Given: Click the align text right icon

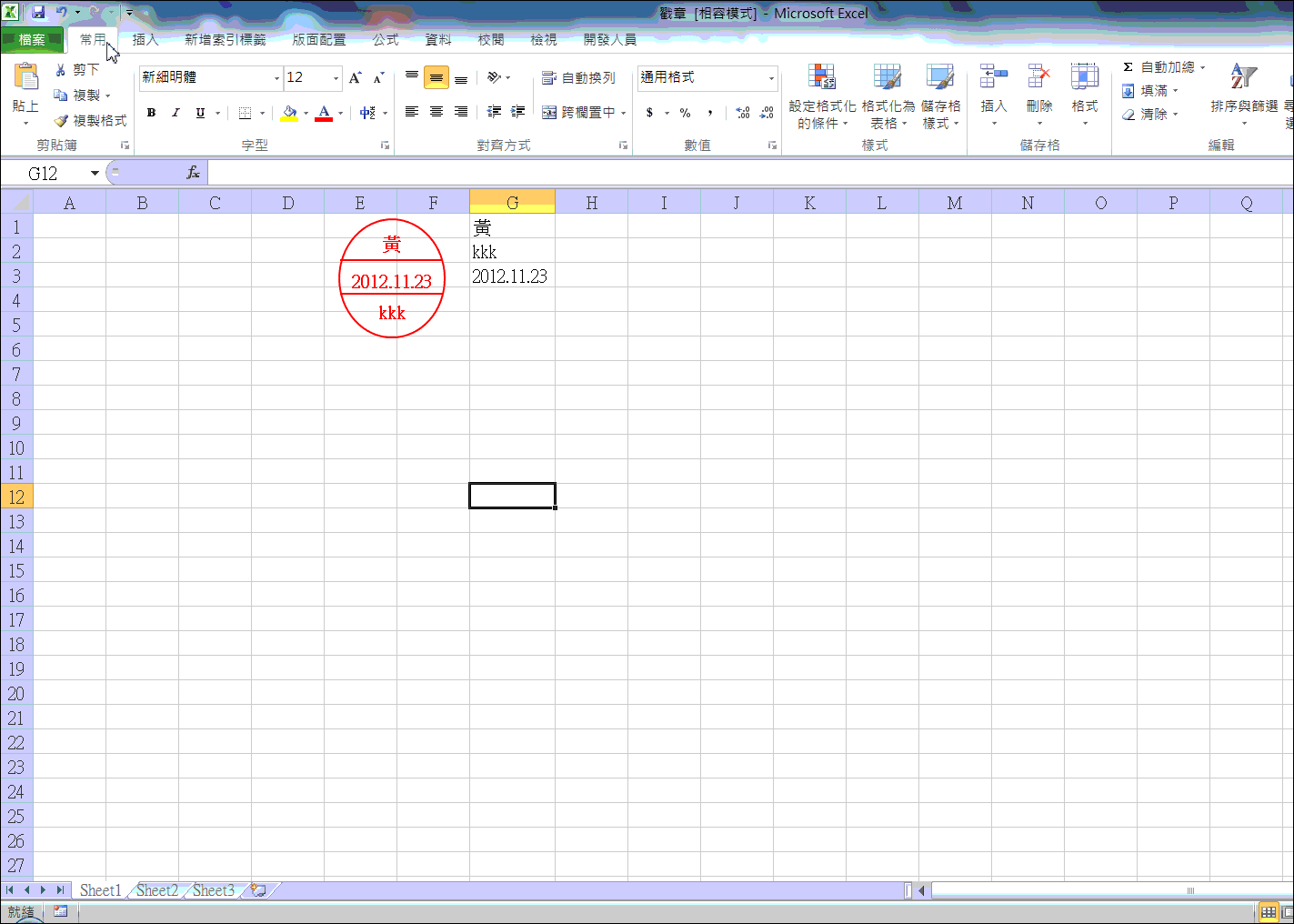Looking at the screenshot, I should [461, 112].
